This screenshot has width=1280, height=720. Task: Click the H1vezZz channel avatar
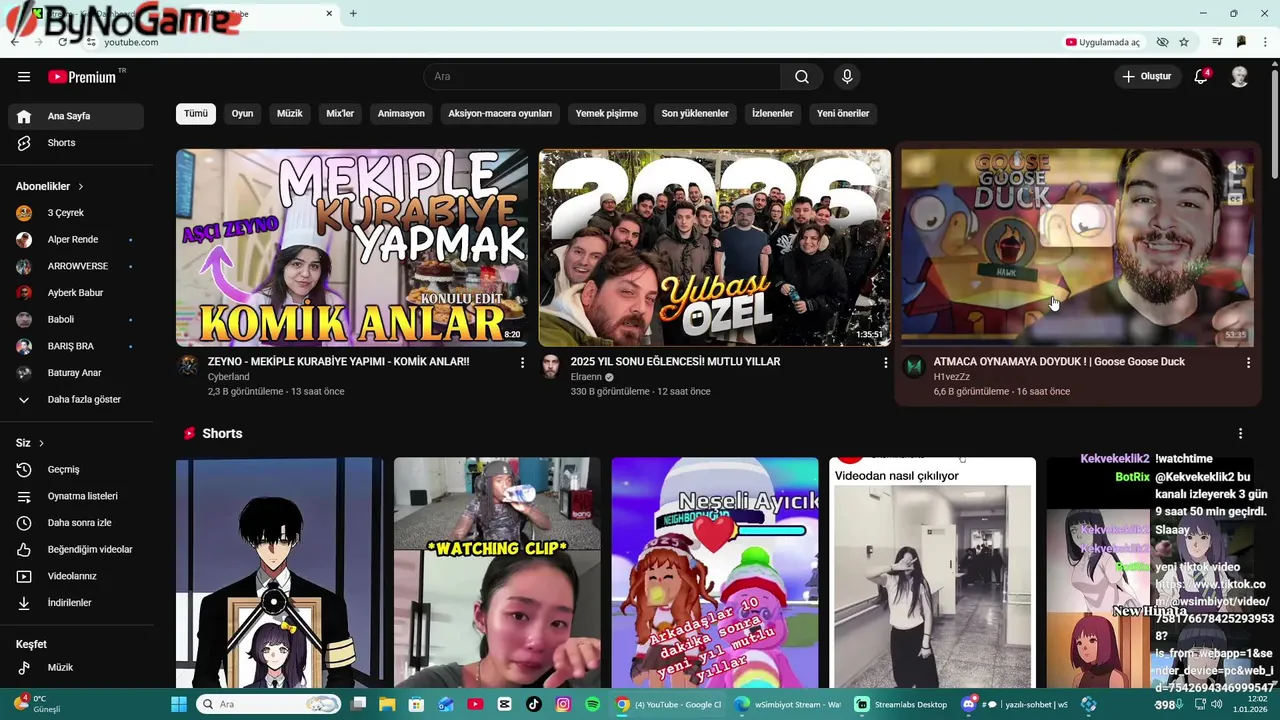coord(914,366)
